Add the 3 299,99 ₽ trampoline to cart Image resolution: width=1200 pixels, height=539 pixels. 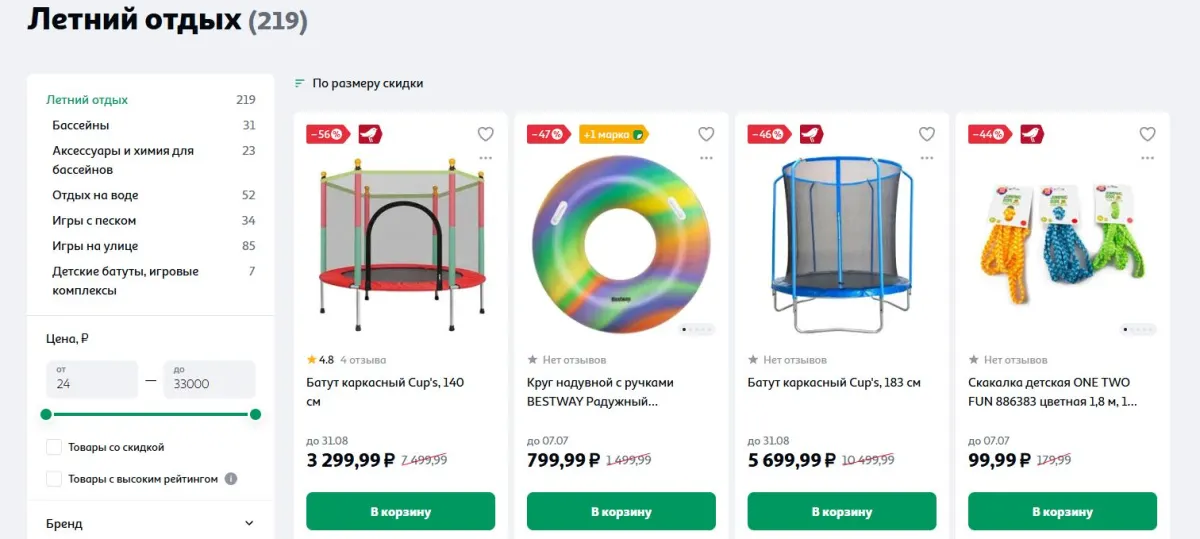(x=400, y=511)
